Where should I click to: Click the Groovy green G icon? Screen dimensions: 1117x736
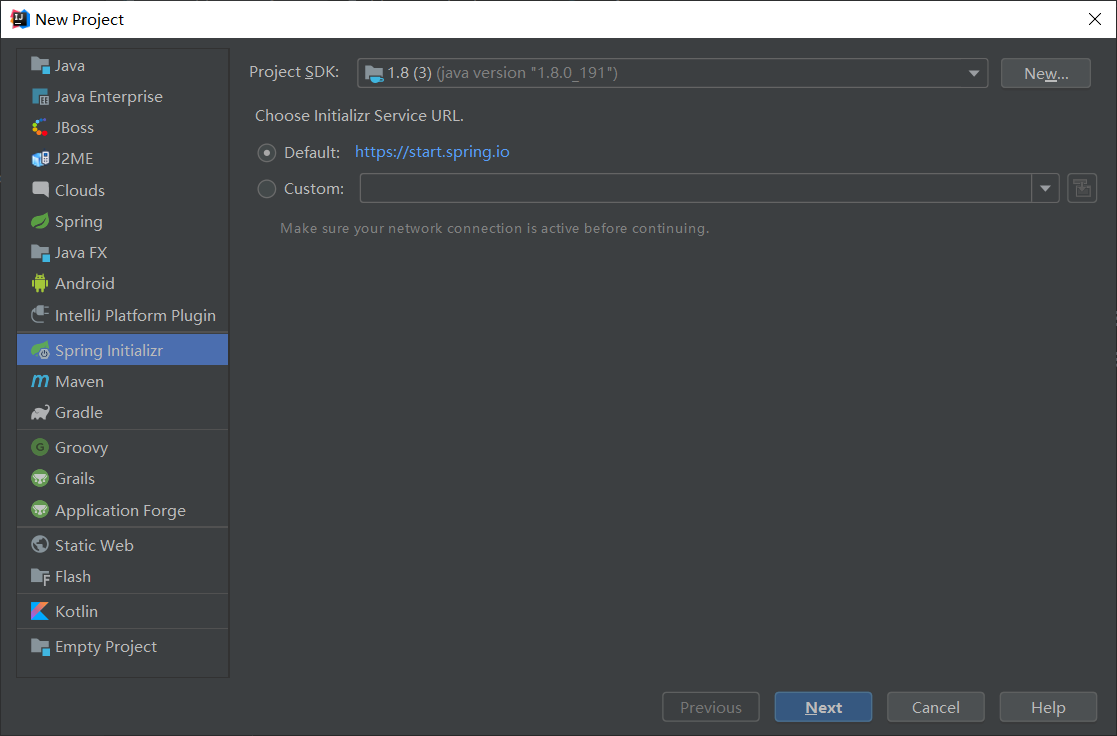pyautogui.click(x=40, y=447)
